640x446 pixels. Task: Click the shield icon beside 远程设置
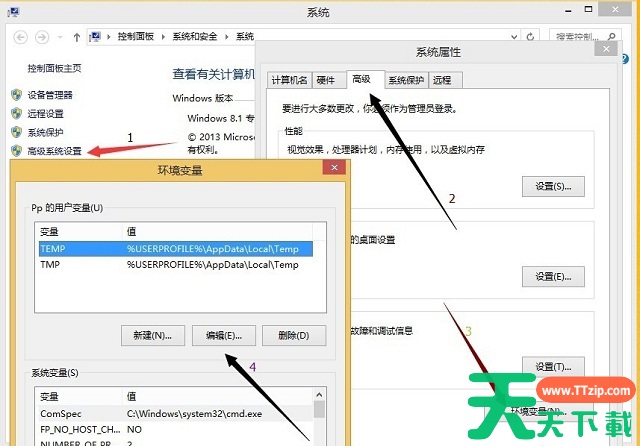pyautogui.click(x=15, y=114)
